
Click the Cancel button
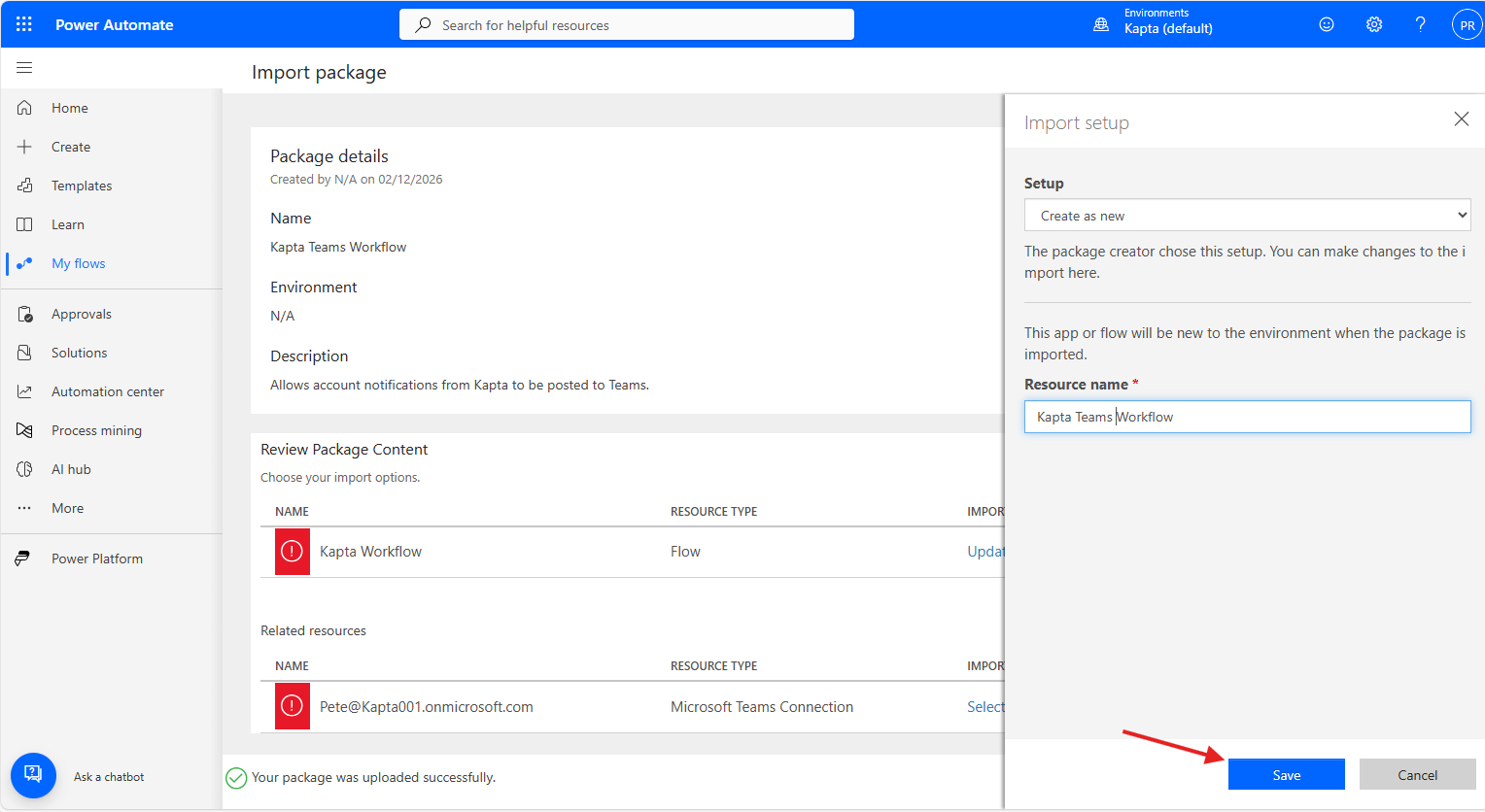(x=1417, y=775)
